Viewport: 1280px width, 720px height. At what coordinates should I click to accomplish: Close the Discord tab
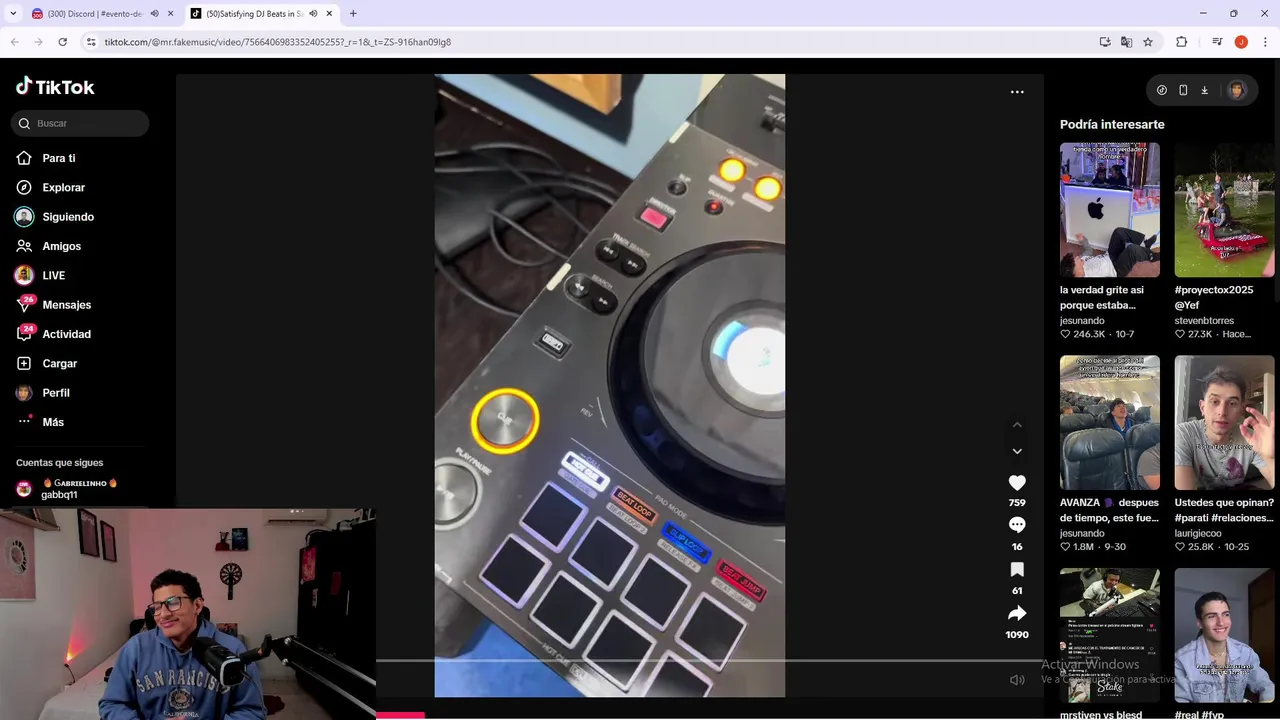click(171, 14)
